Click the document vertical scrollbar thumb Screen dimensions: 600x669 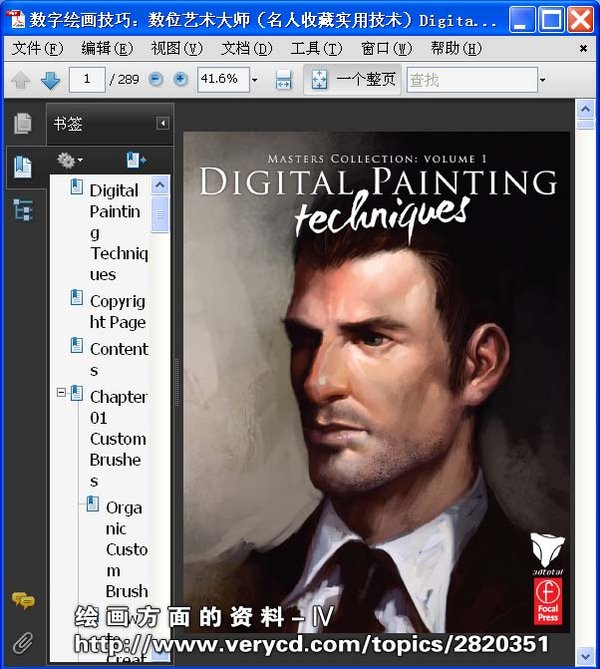(x=585, y=124)
